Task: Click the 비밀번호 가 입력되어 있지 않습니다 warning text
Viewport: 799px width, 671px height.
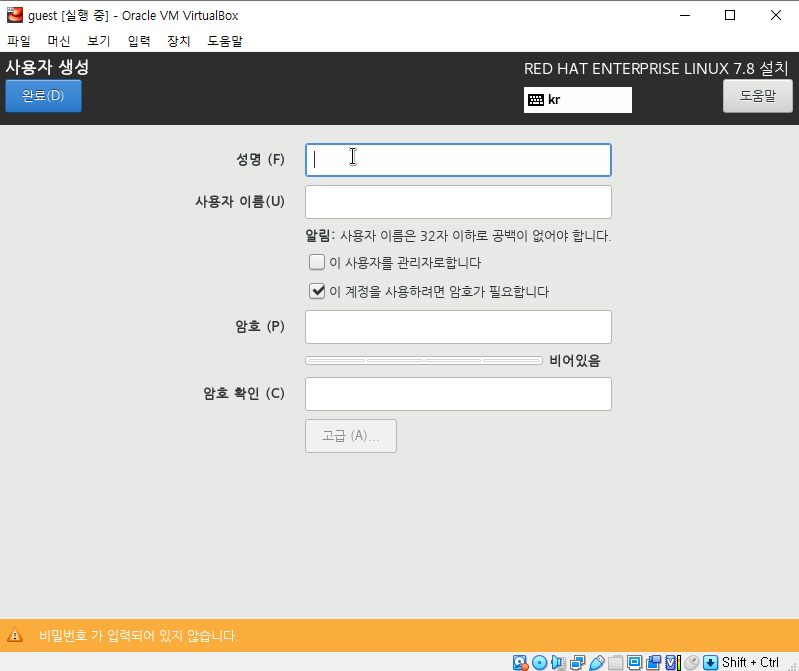Action: click(x=139, y=636)
